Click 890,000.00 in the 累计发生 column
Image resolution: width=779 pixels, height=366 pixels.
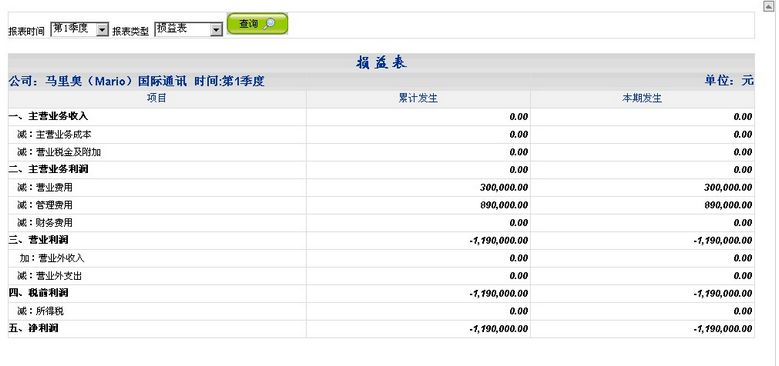click(x=504, y=205)
